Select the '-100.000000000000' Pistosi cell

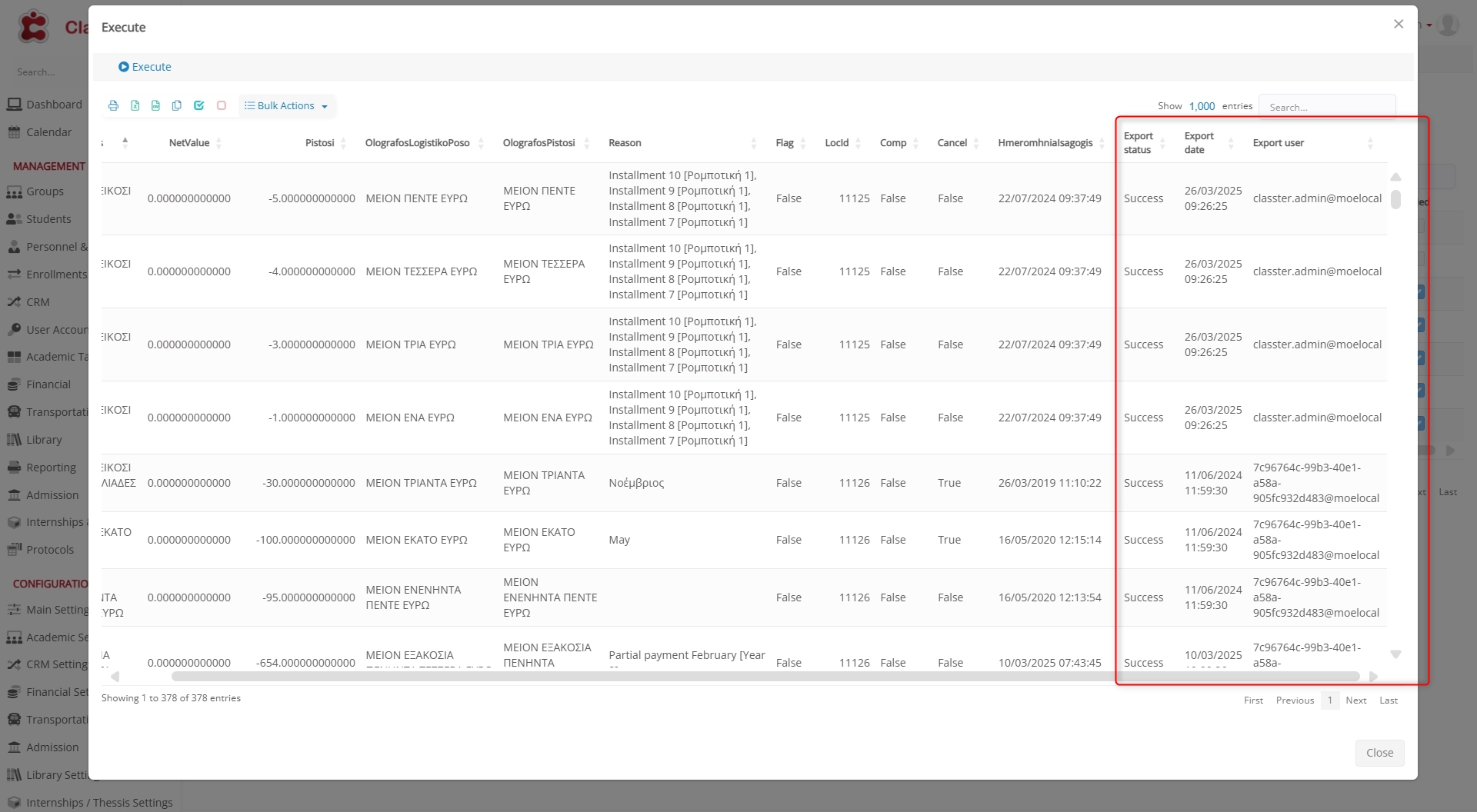tap(305, 540)
